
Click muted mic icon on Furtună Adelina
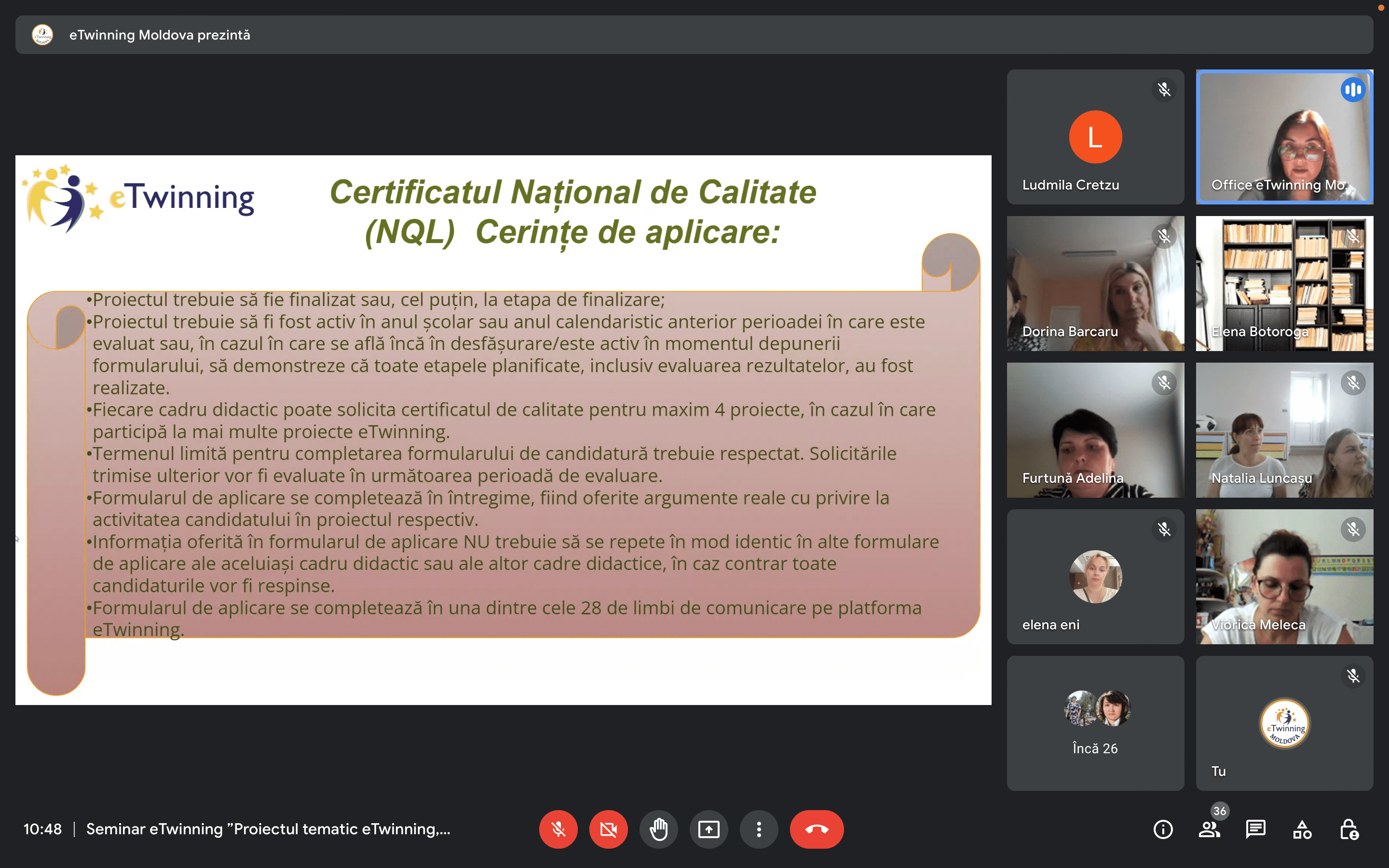(1164, 383)
